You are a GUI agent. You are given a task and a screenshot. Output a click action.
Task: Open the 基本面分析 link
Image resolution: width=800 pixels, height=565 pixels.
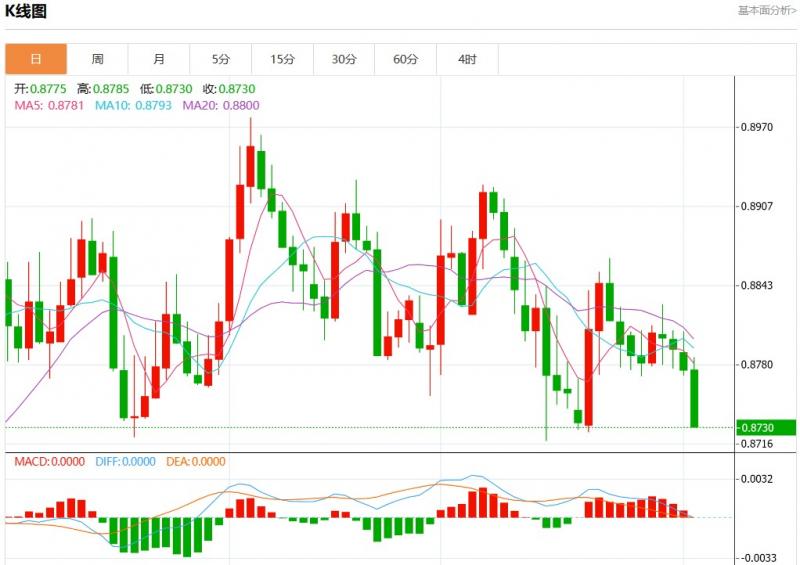click(766, 11)
